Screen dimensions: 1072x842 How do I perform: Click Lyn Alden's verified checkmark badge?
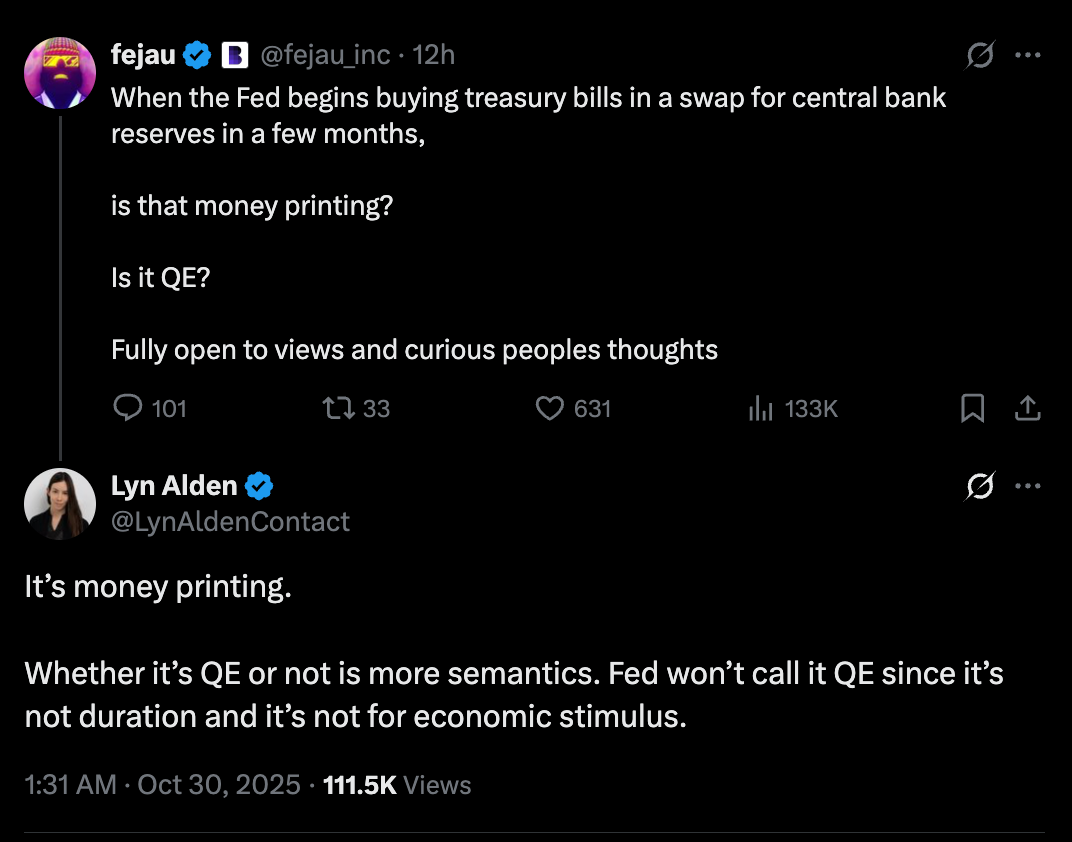260,487
